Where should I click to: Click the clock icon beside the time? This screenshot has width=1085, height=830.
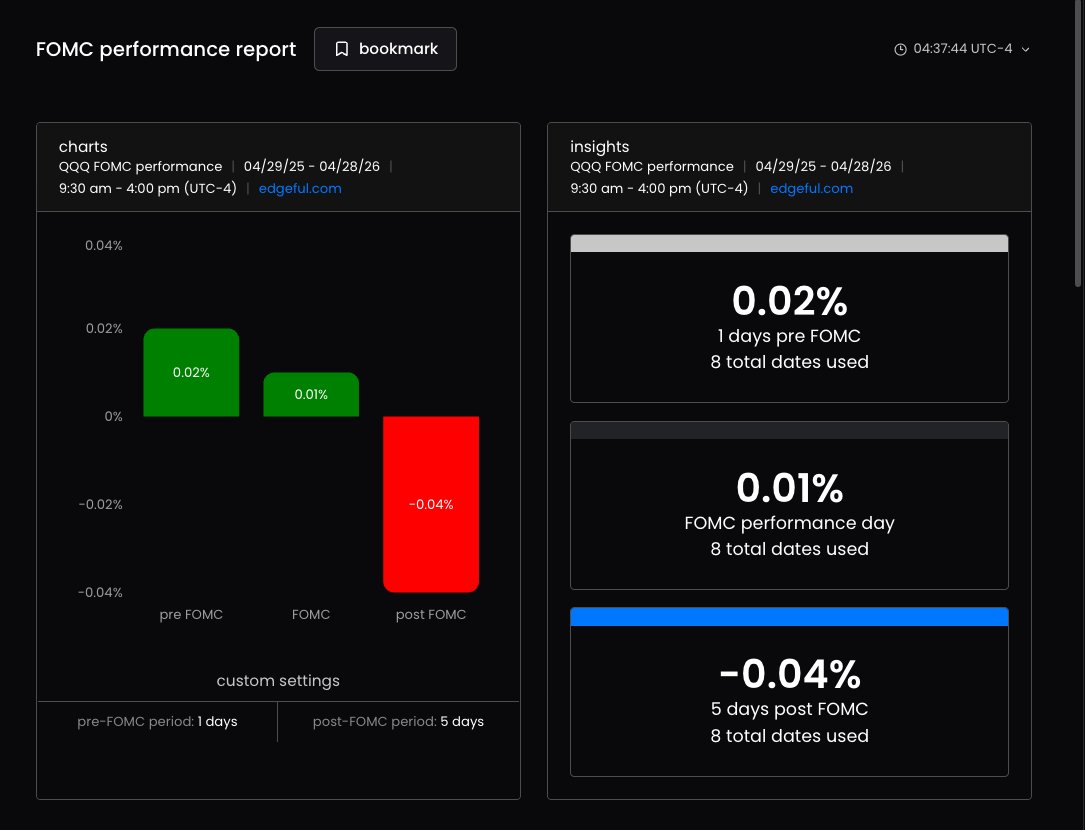[900, 49]
